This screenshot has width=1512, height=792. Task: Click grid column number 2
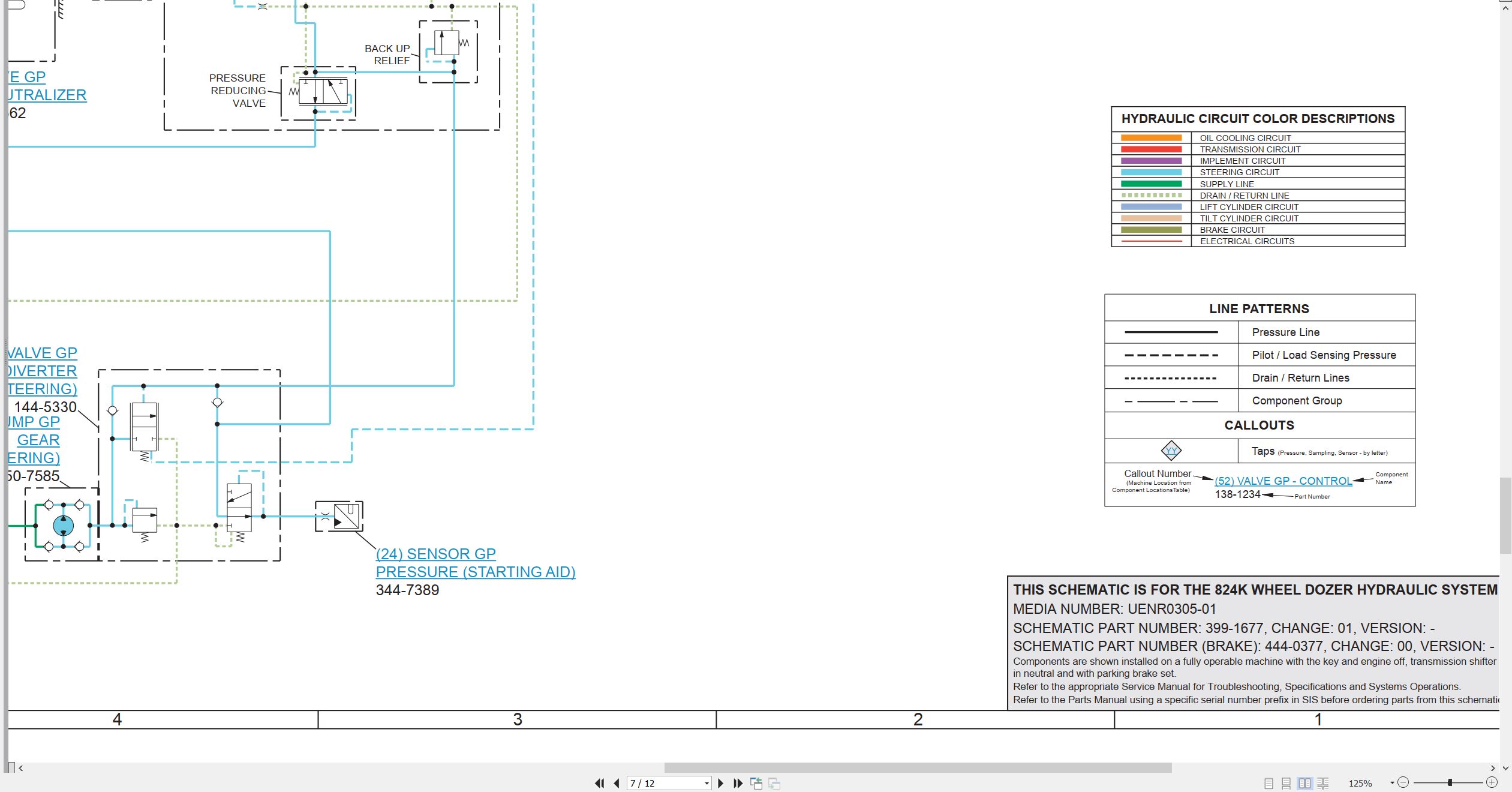click(x=918, y=719)
